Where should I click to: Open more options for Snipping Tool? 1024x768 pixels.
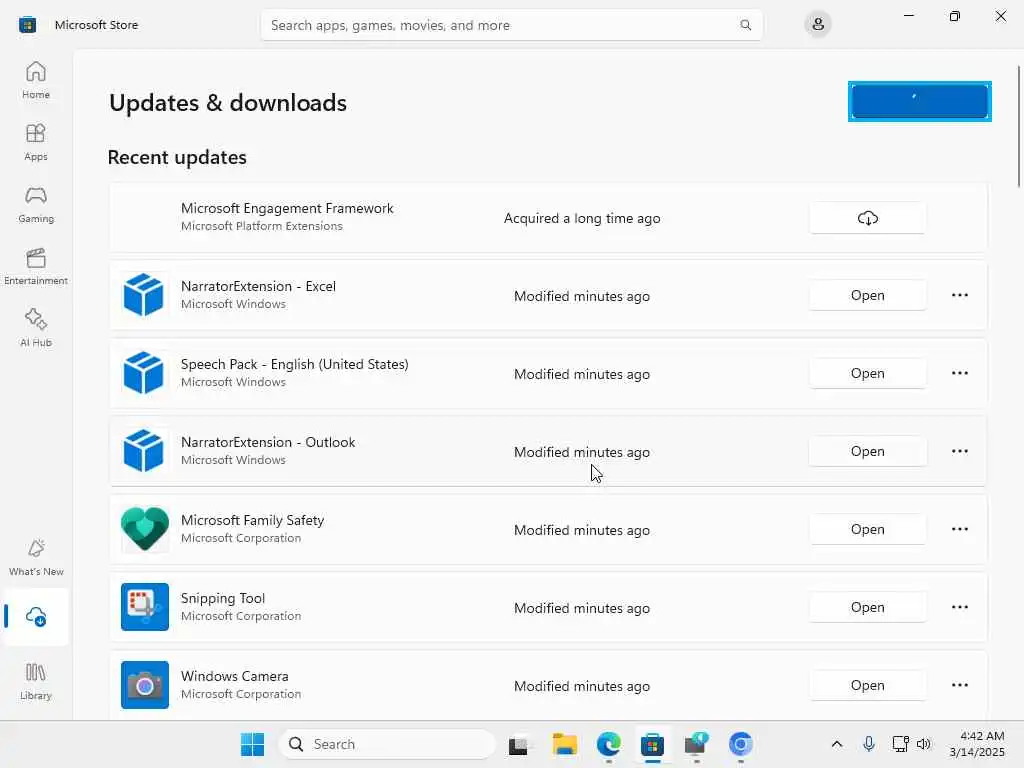point(959,607)
